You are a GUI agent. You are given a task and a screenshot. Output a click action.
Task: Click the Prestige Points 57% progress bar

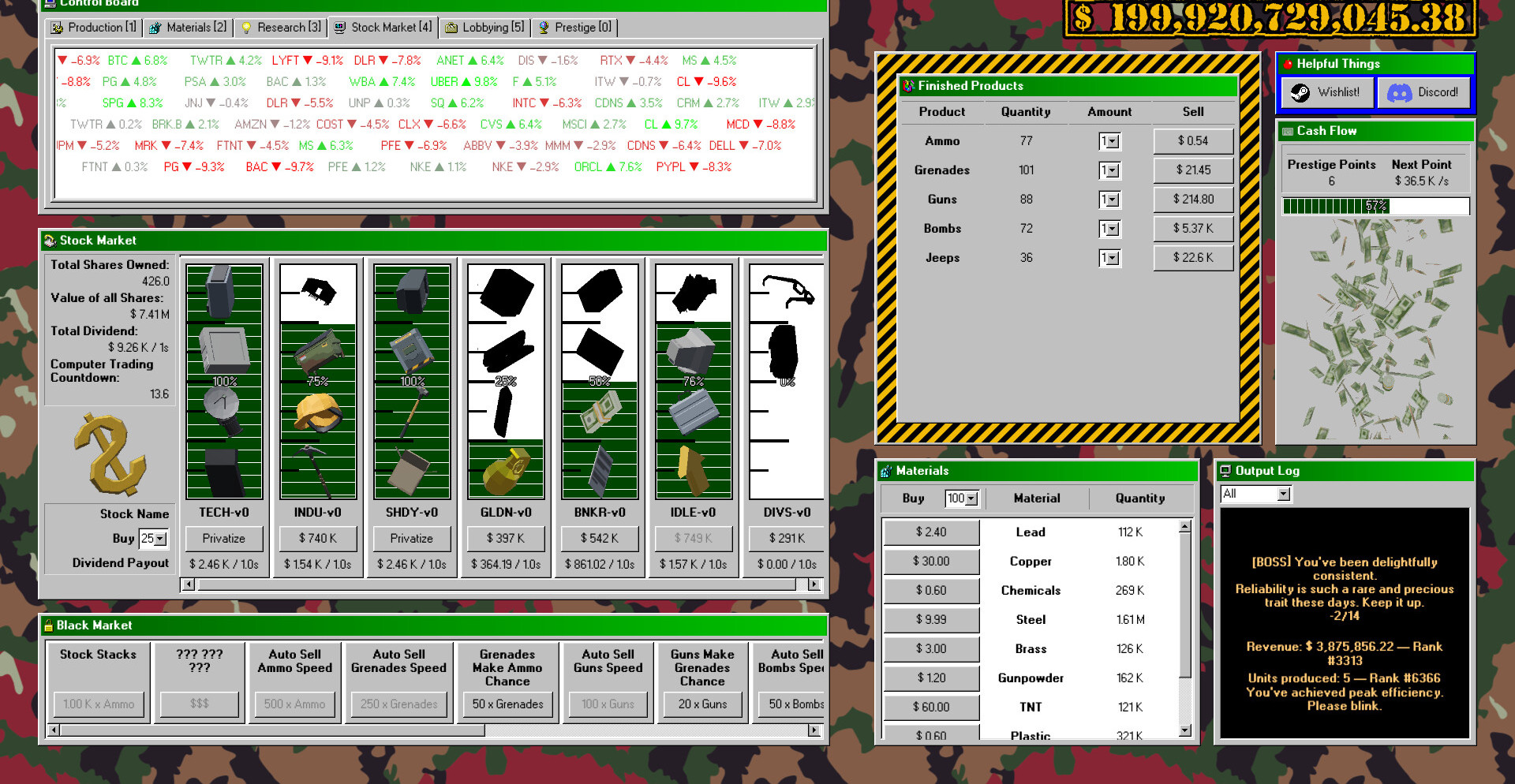click(1375, 207)
